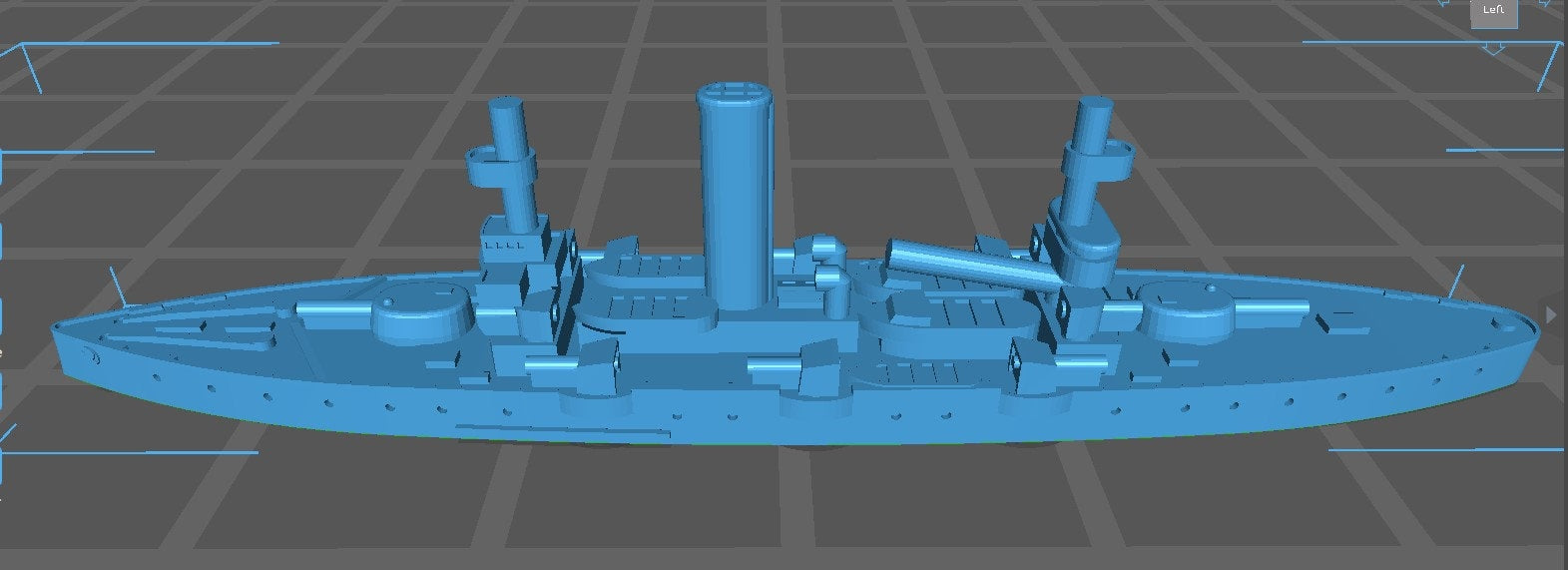Expand the collapsed right side panel
Screen dimensions: 1568x570
tap(1550, 314)
